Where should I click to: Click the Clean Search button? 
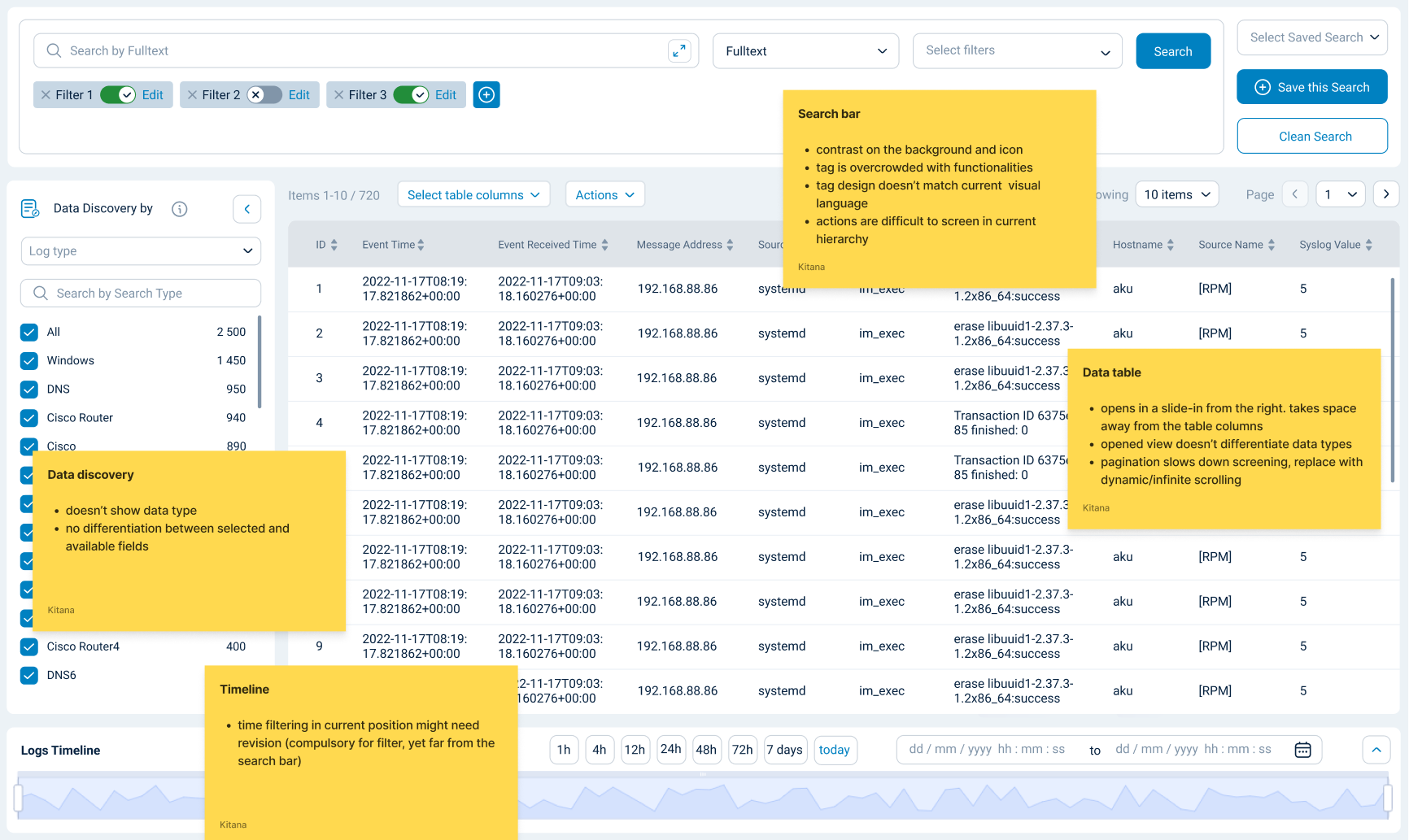(1312, 137)
